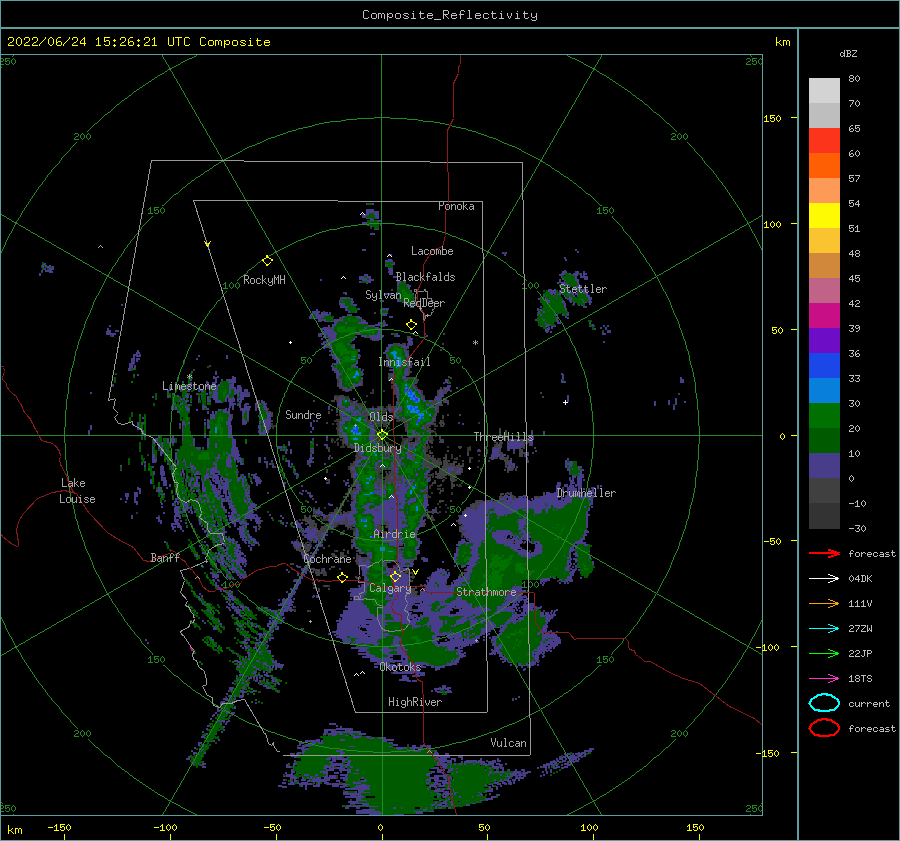Select the 'current' legend text

(x=869, y=703)
